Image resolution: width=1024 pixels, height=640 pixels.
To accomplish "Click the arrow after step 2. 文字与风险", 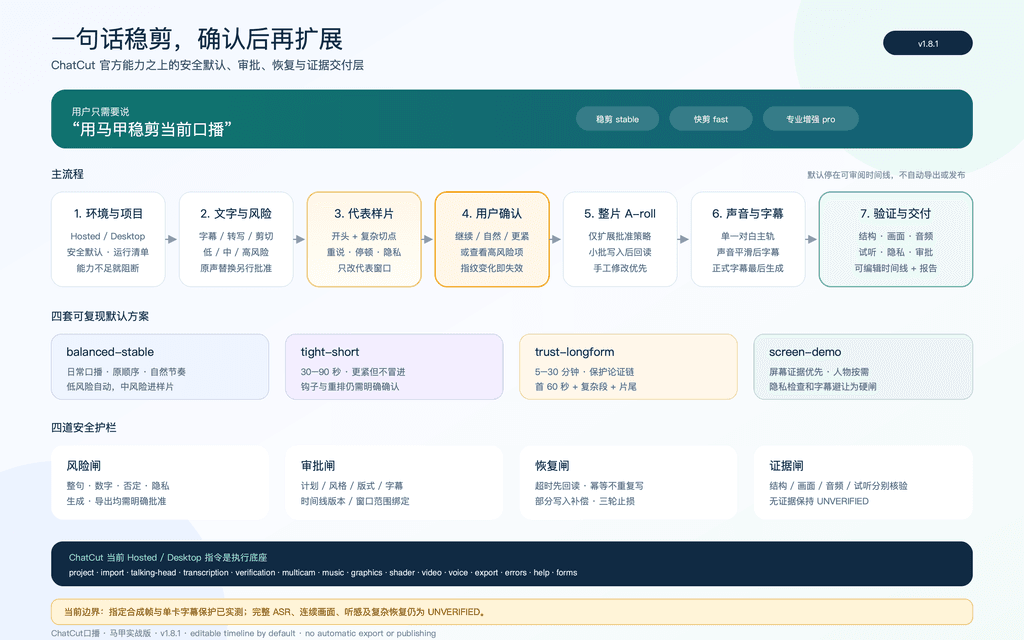I will (x=300, y=239).
